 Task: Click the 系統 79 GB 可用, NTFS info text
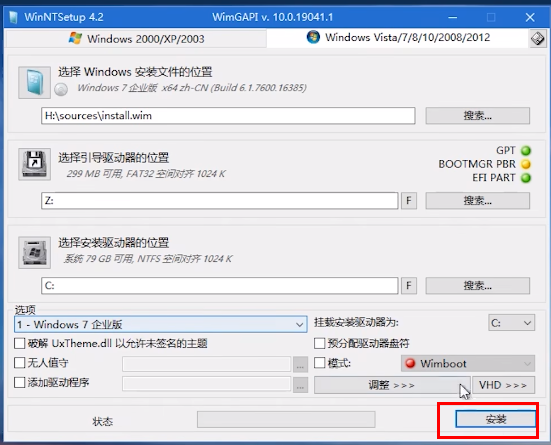click(x=148, y=259)
